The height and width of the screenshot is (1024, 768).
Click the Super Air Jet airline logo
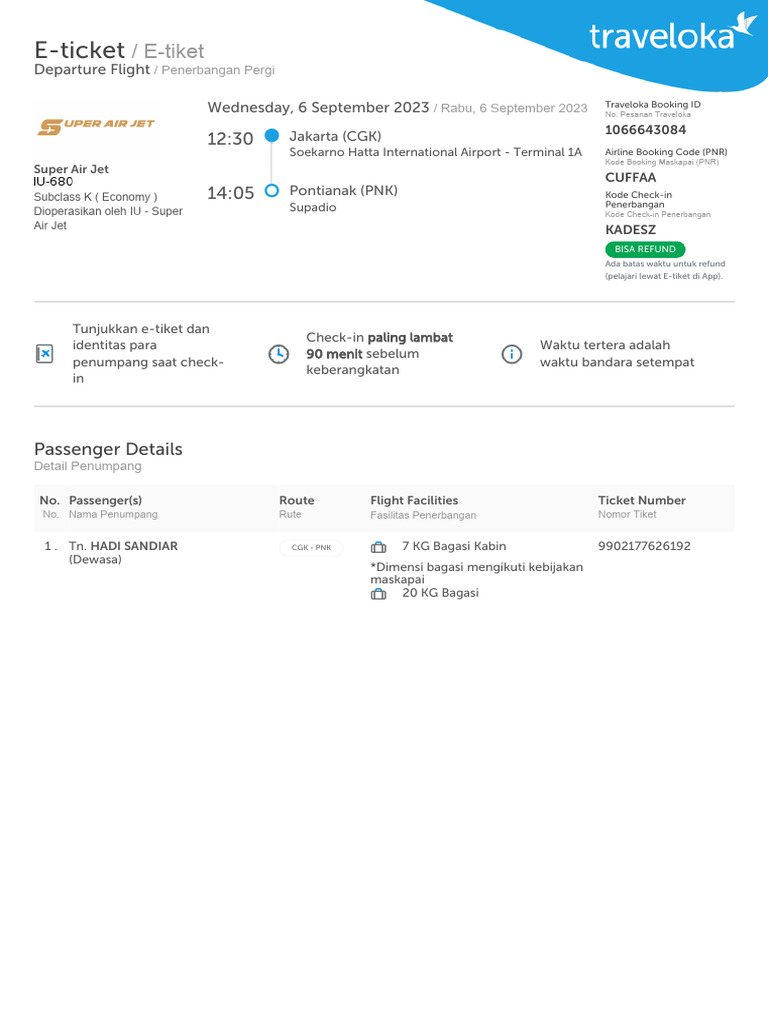tap(97, 126)
